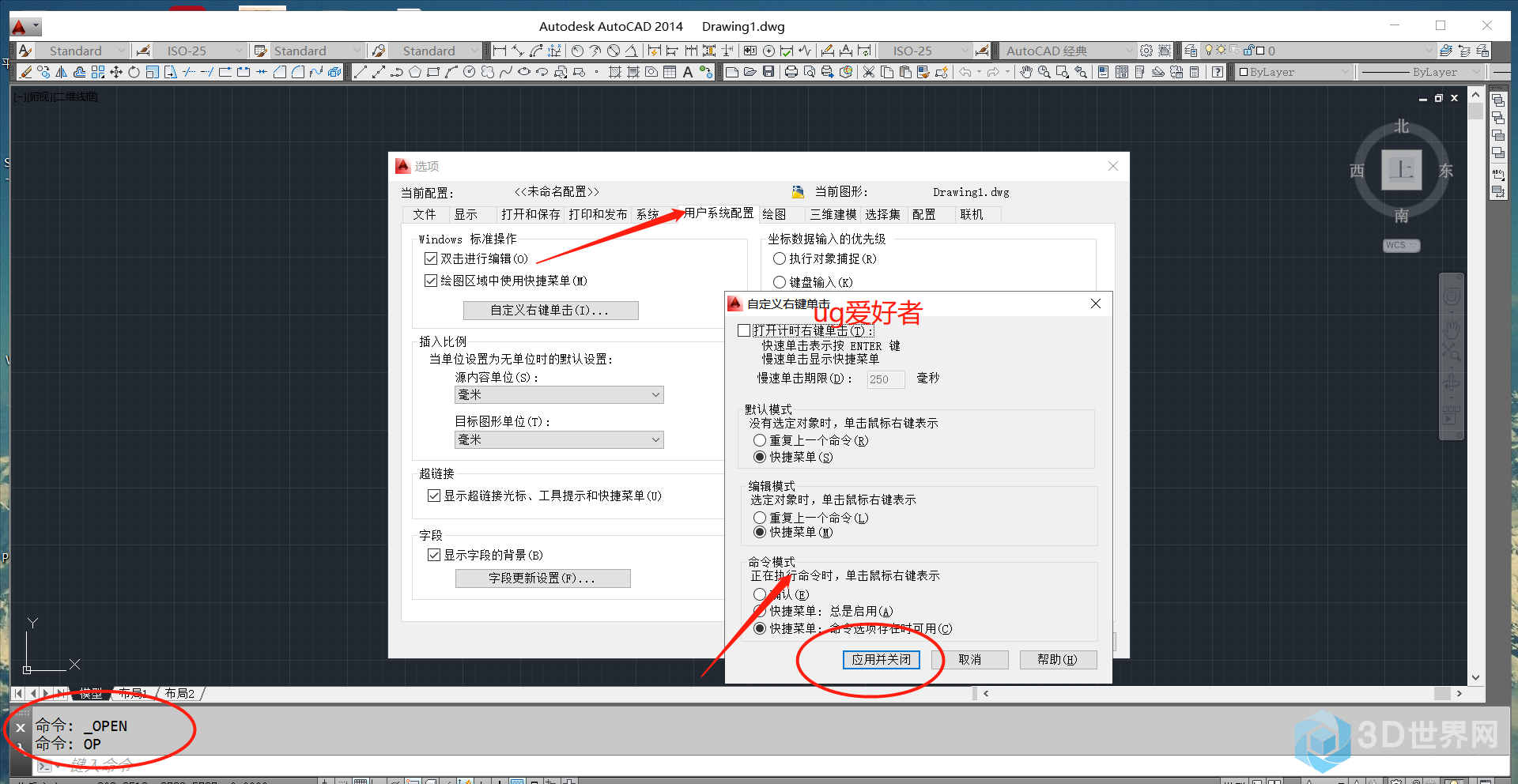Click the Linear Dimension icon

[499, 51]
